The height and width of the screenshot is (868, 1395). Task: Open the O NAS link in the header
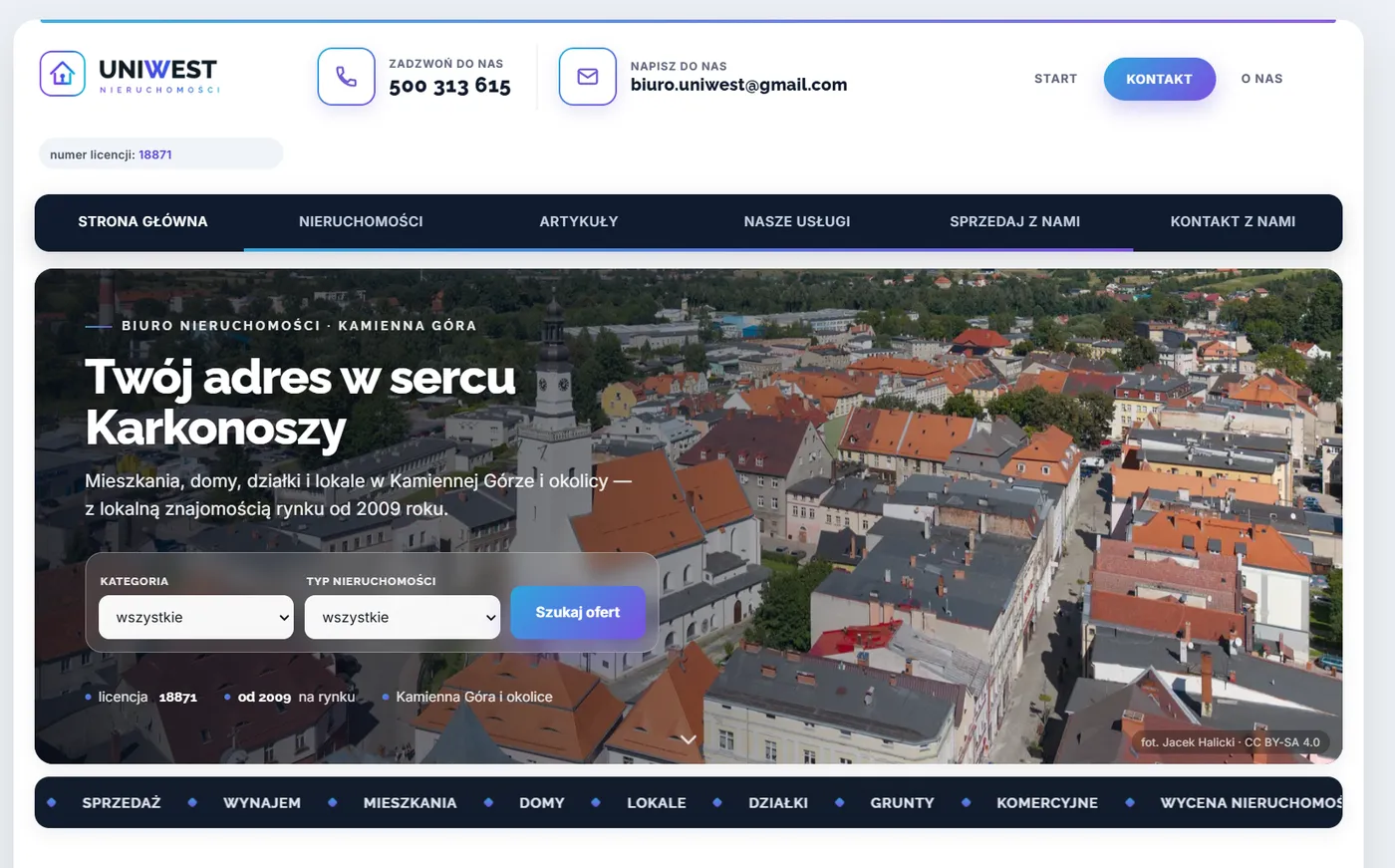[x=1261, y=79]
